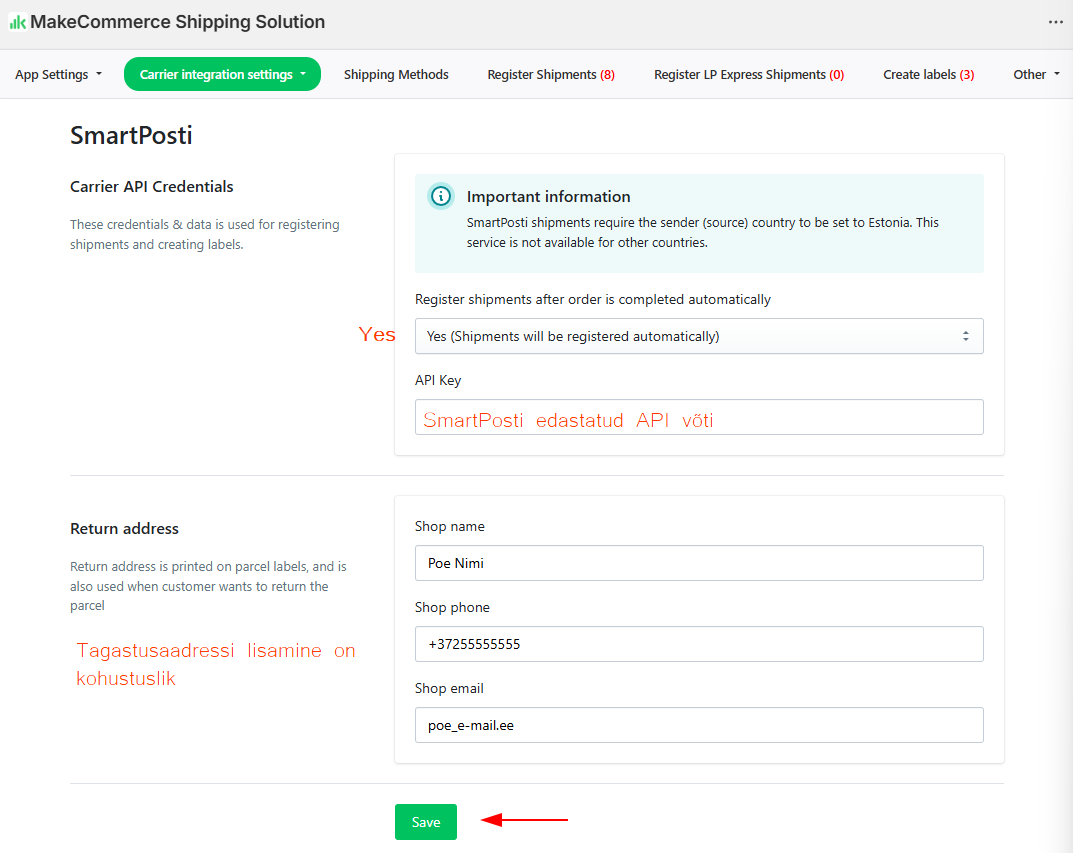
Task: Focus the API Key input field
Action: pyautogui.click(x=698, y=417)
